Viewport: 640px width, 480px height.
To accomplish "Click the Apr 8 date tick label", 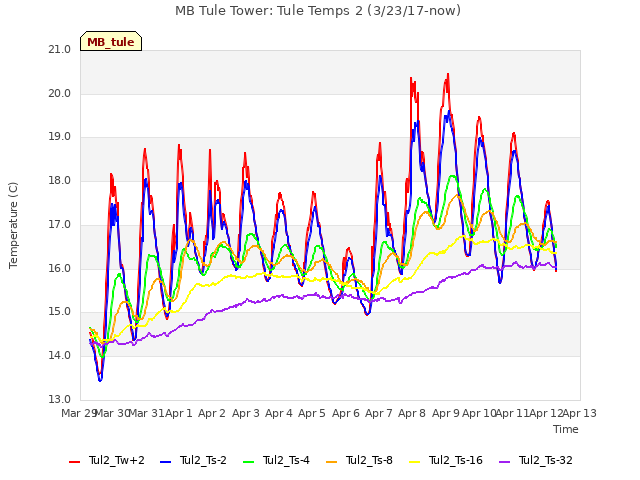I will 412,413.
